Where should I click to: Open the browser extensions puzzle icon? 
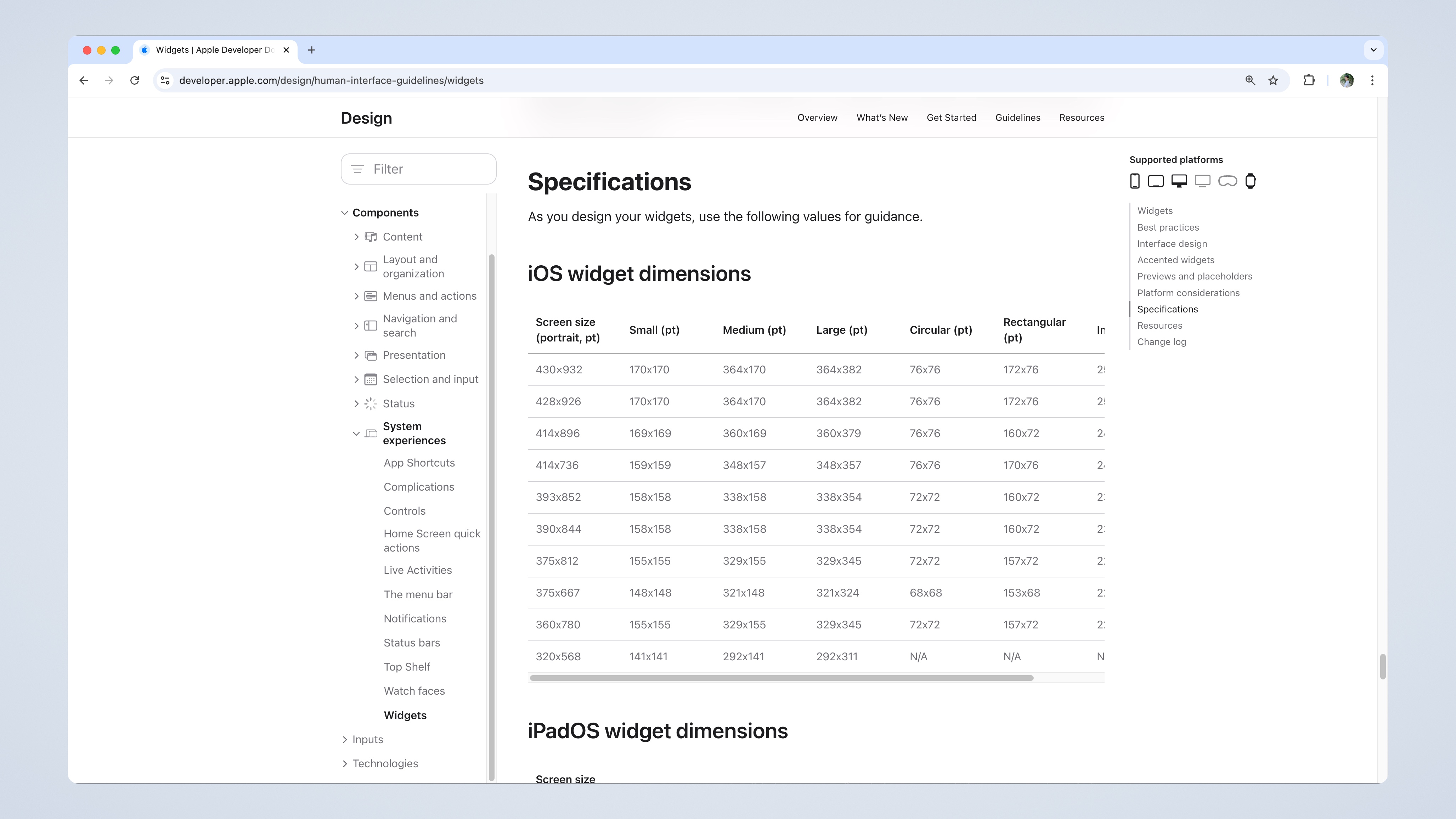pos(1309,80)
